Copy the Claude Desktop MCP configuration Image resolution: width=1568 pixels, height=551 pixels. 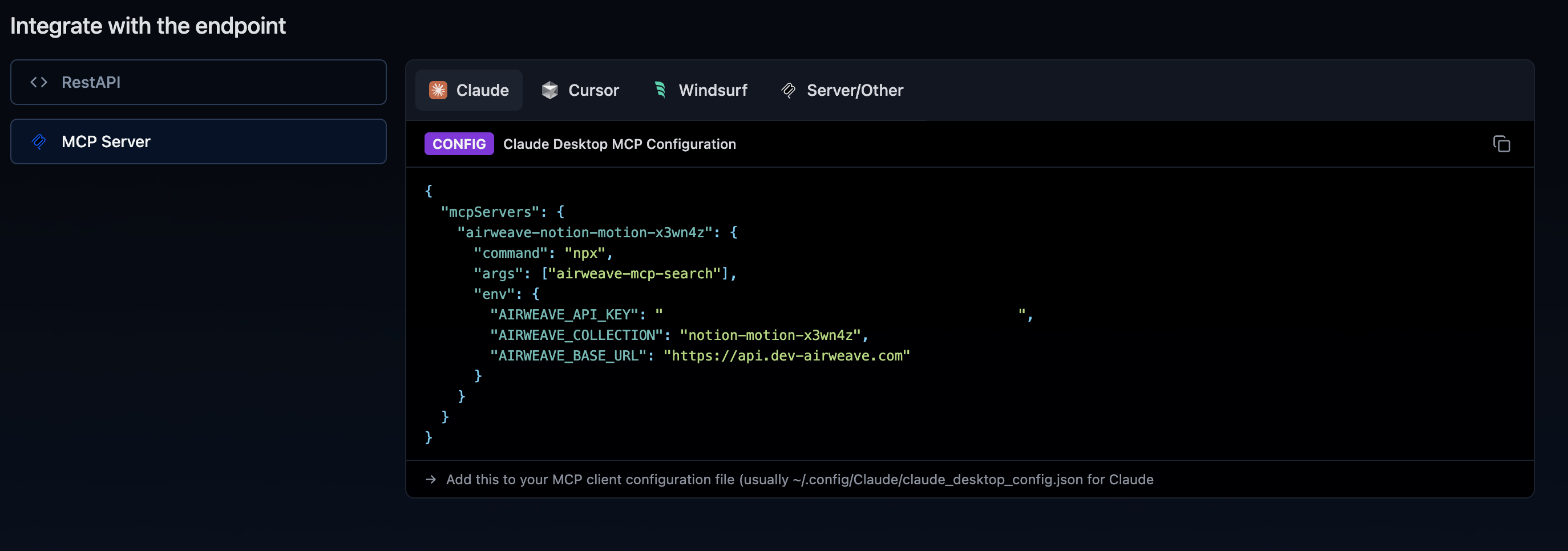click(x=1501, y=144)
